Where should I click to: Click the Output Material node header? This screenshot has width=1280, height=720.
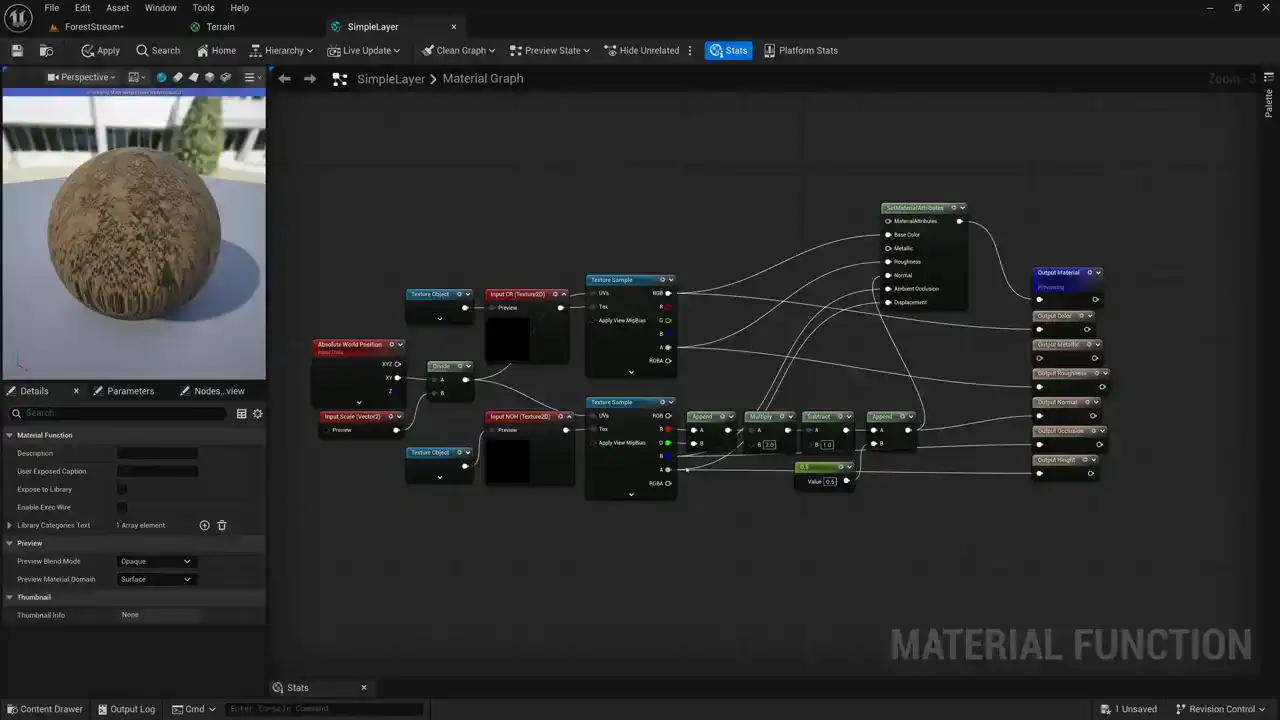click(1060, 273)
